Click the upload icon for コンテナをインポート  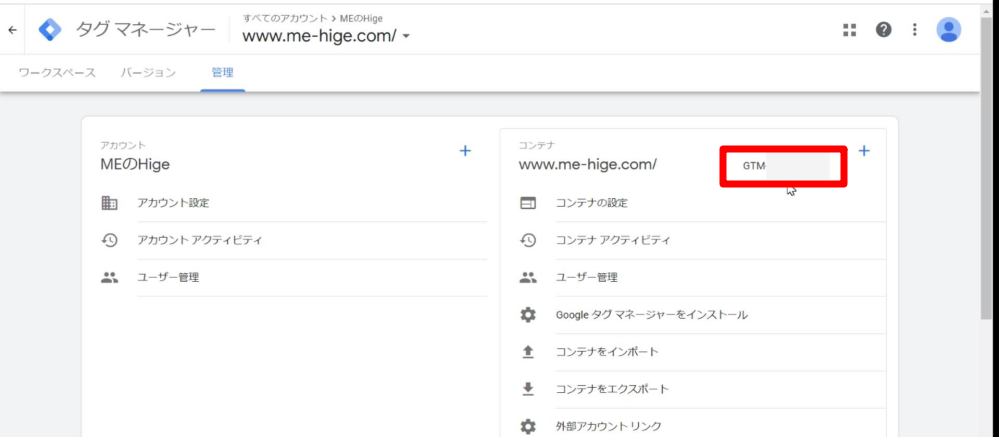pyautogui.click(x=528, y=352)
